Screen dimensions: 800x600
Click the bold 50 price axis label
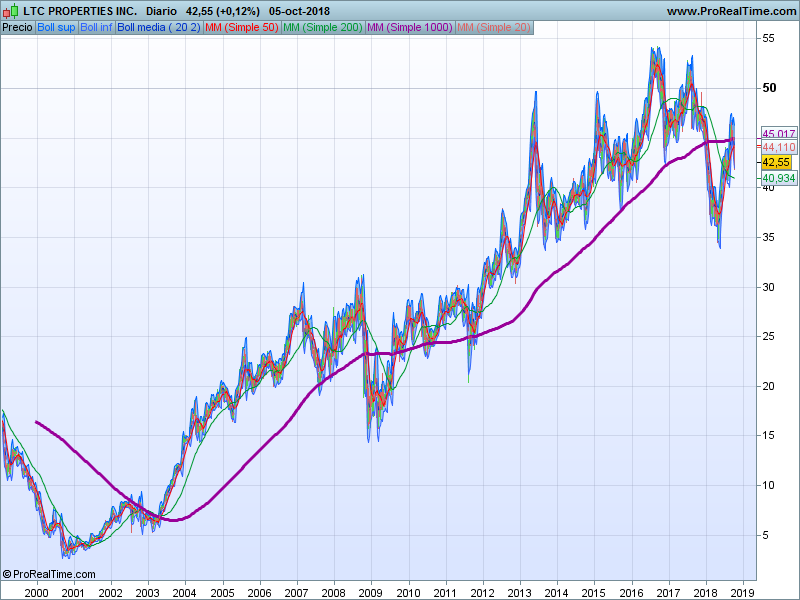[769, 88]
